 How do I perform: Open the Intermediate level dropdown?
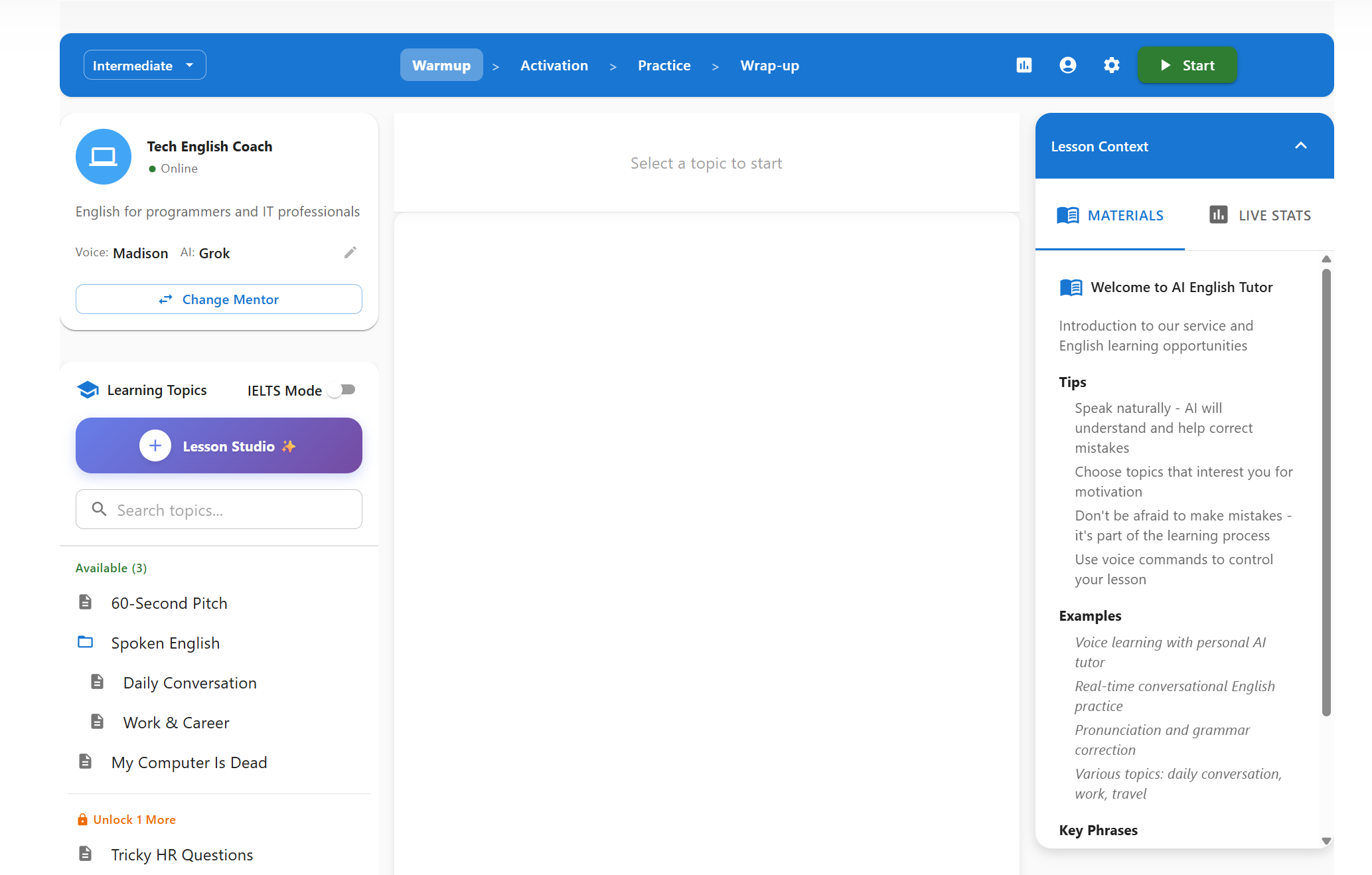pyautogui.click(x=144, y=65)
